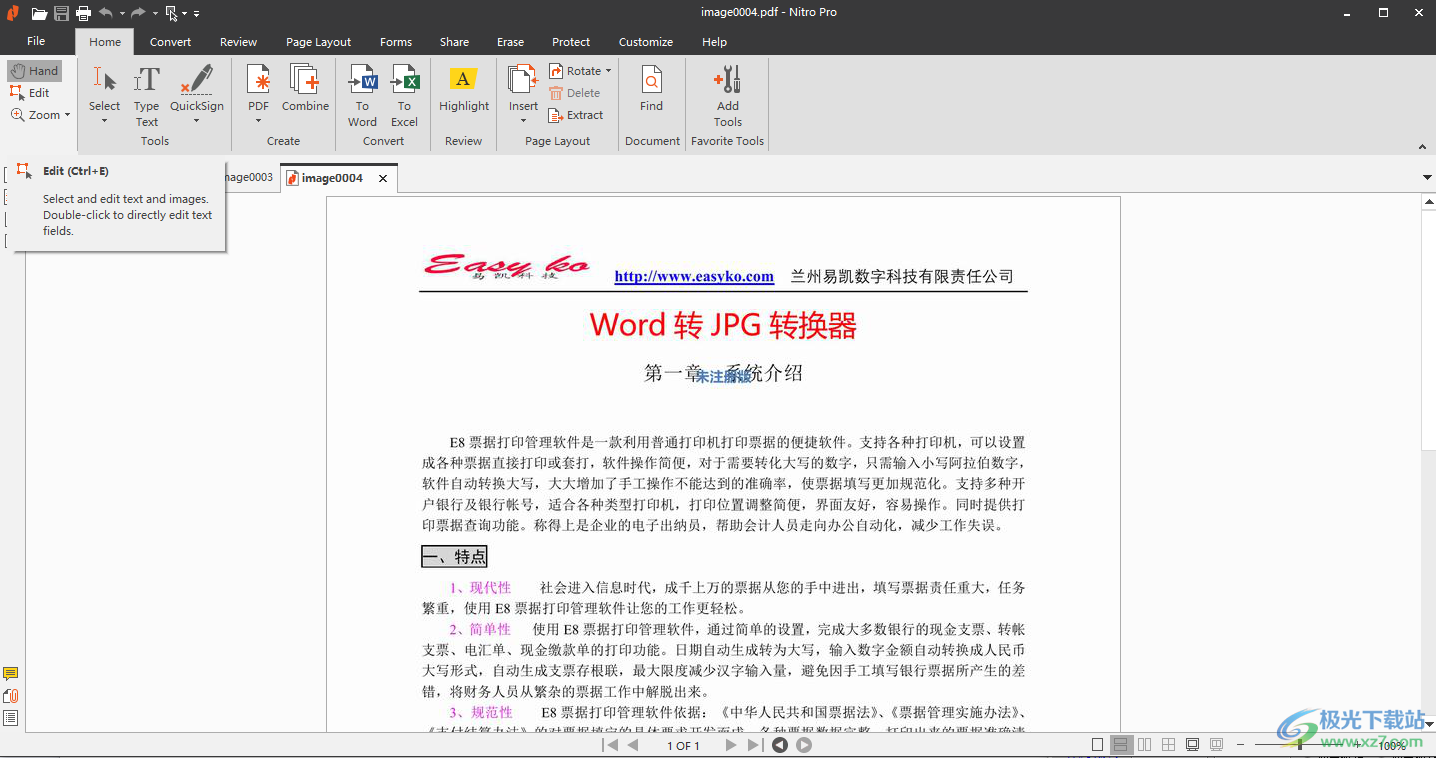Choose the Select text tool icon
The height and width of the screenshot is (758, 1436).
click(x=104, y=80)
